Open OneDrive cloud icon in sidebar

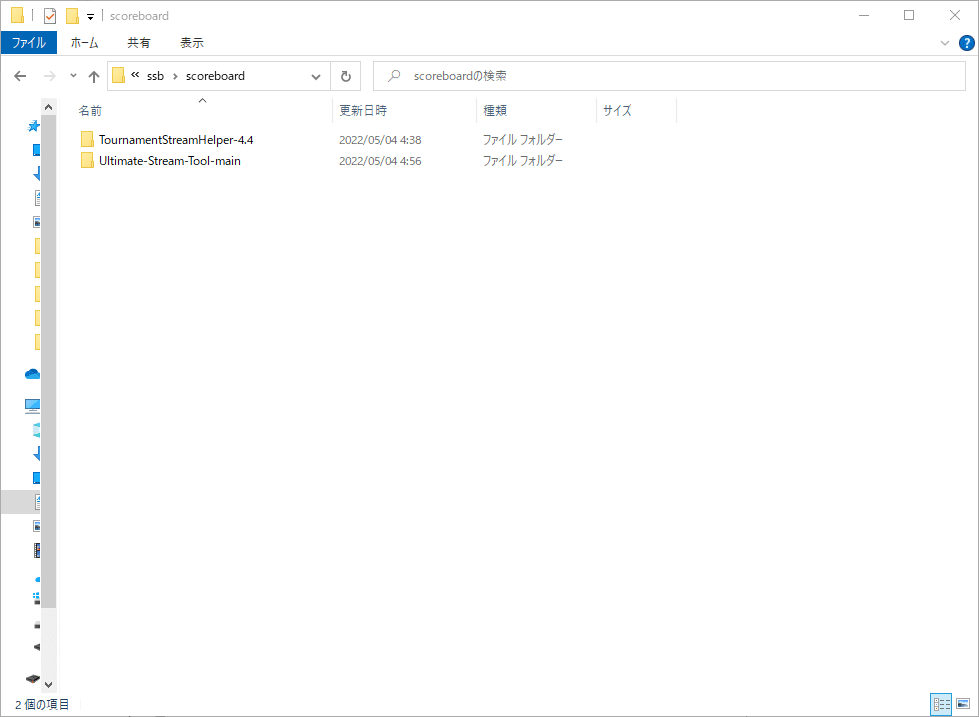32,374
